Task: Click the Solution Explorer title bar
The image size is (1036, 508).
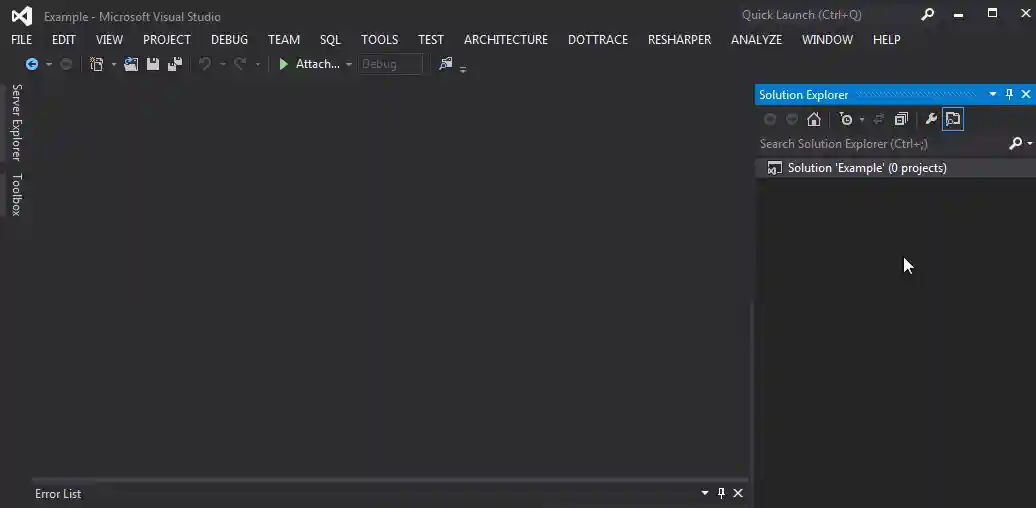Action: pyautogui.click(x=895, y=94)
